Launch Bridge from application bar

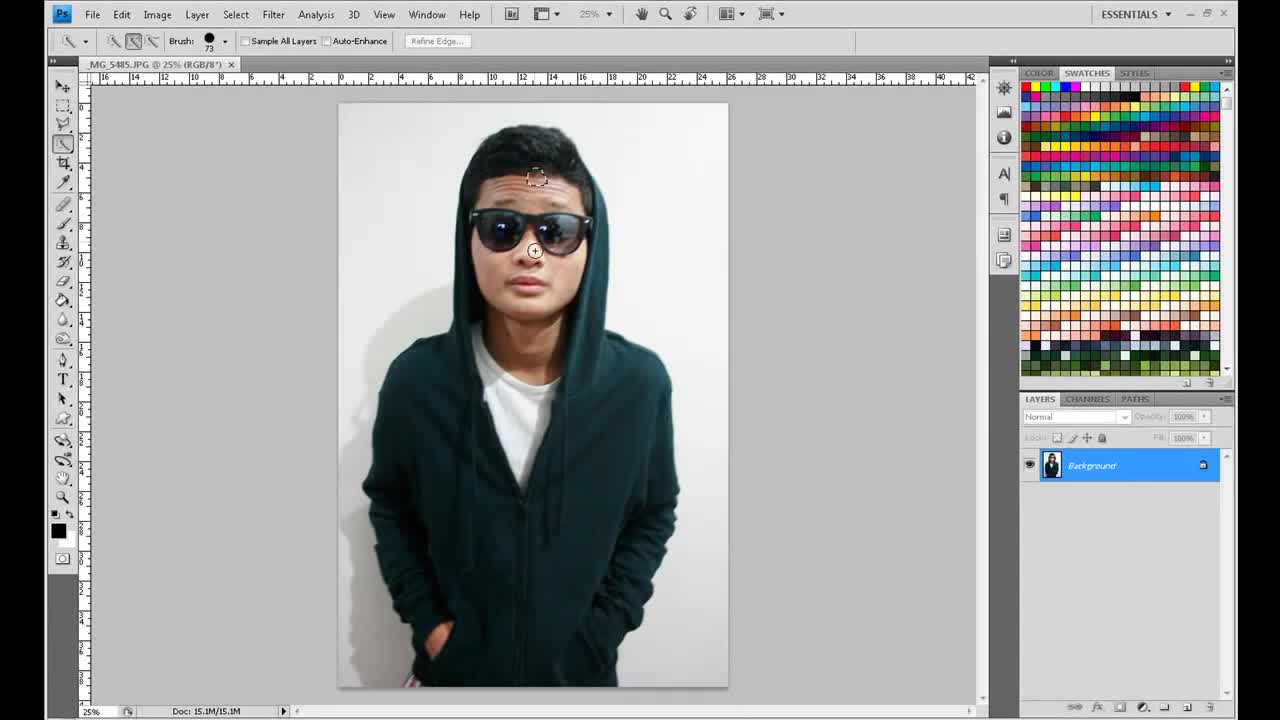pyautogui.click(x=512, y=14)
